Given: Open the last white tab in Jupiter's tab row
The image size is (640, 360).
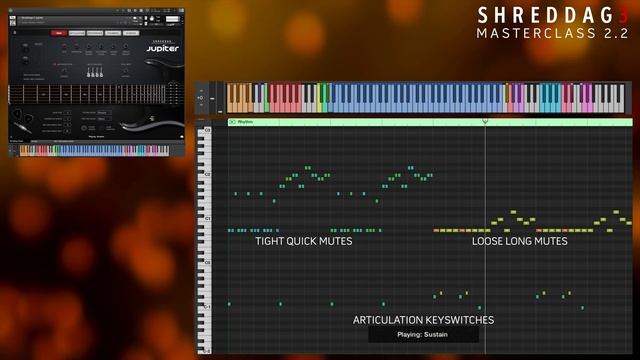Looking at the screenshot, I should (131, 33).
